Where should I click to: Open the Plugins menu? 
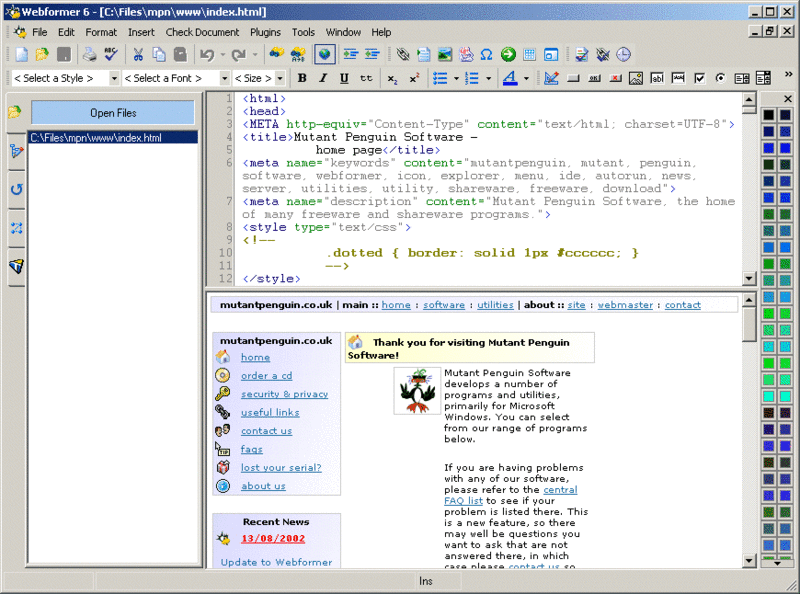pyautogui.click(x=265, y=32)
